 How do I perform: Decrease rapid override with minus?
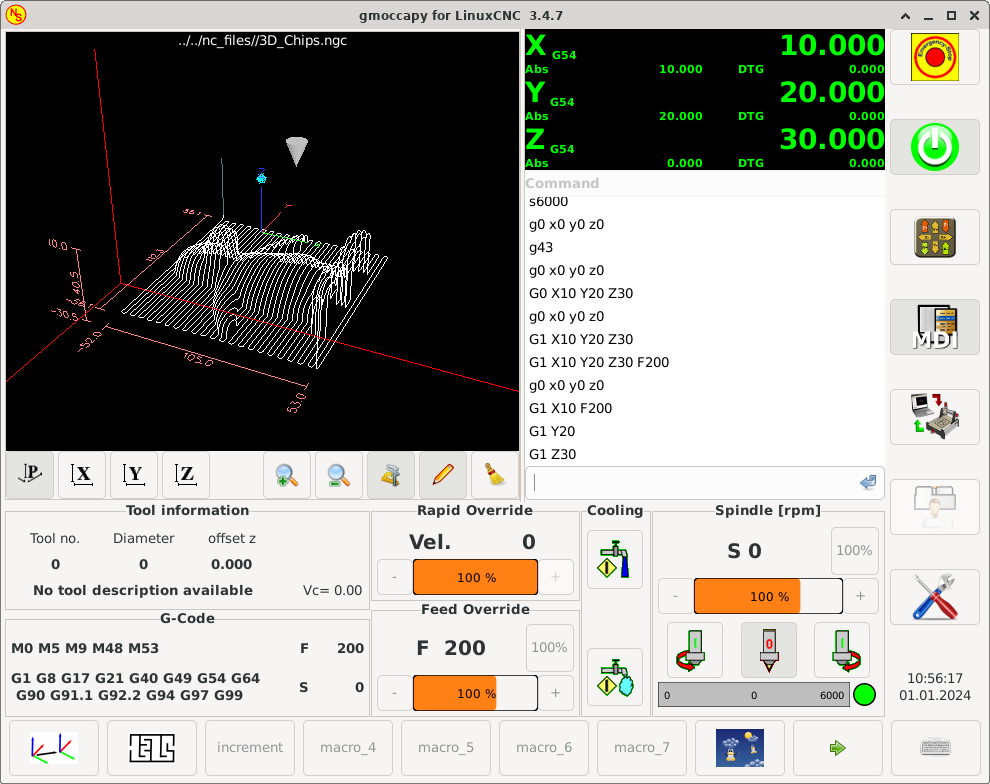tap(395, 577)
